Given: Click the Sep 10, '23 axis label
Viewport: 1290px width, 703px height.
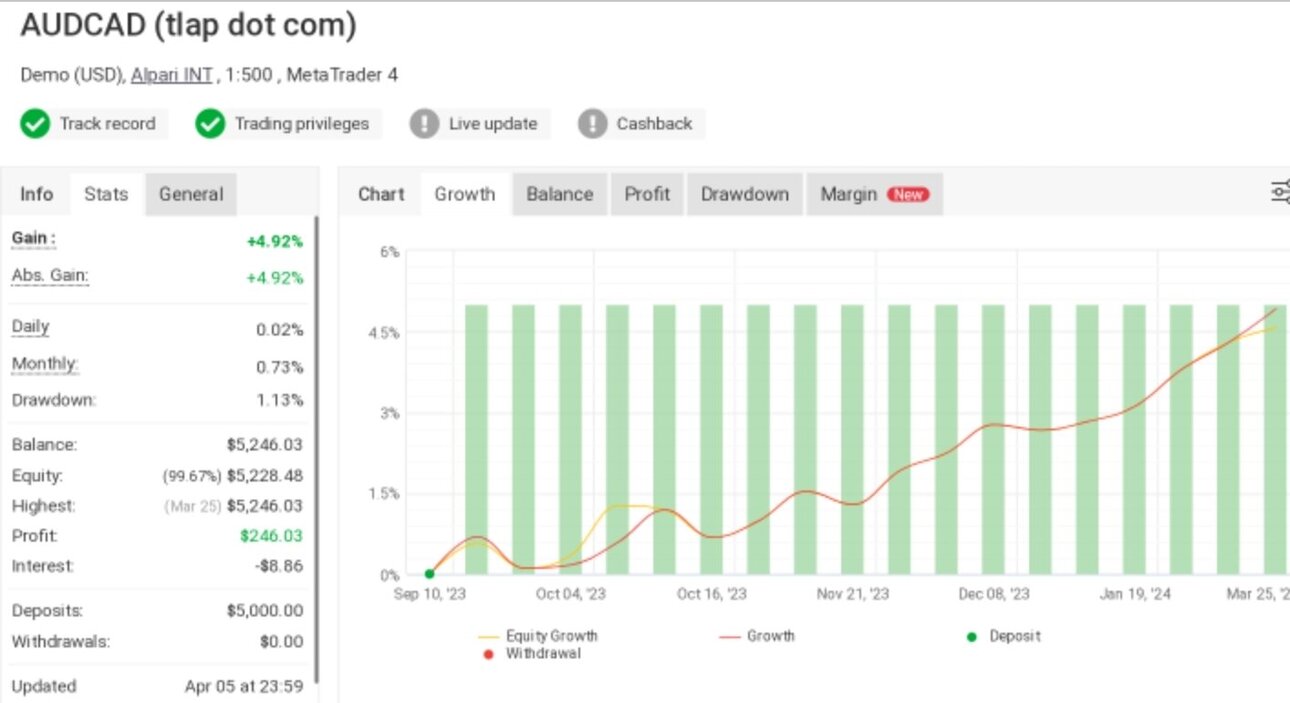Looking at the screenshot, I should click(430, 594).
